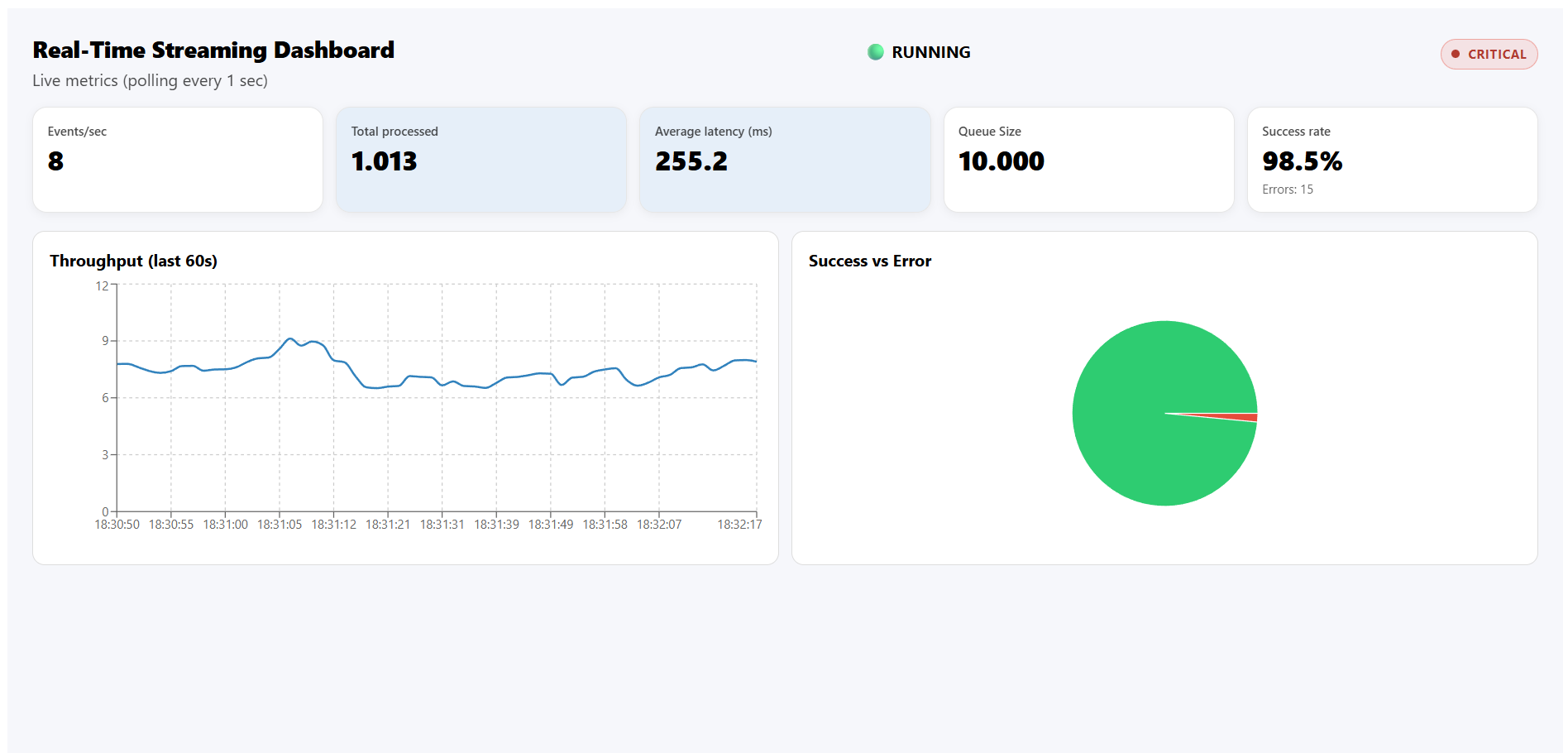
Task: Click the Average latency (ms) card
Action: (x=784, y=159)
